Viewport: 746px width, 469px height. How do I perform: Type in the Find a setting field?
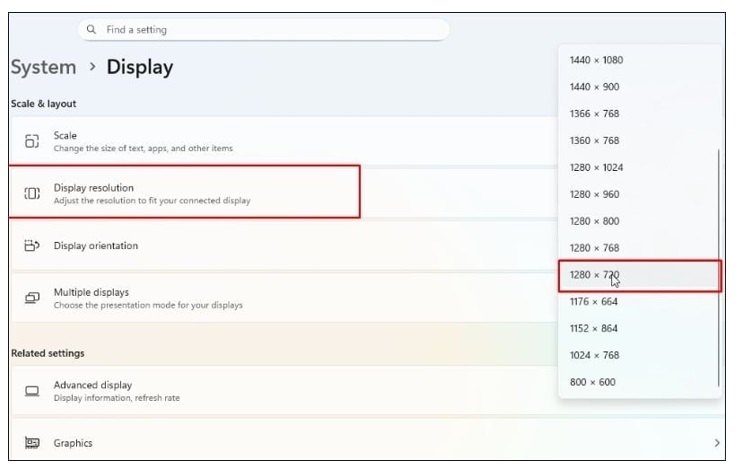[270, 30]
